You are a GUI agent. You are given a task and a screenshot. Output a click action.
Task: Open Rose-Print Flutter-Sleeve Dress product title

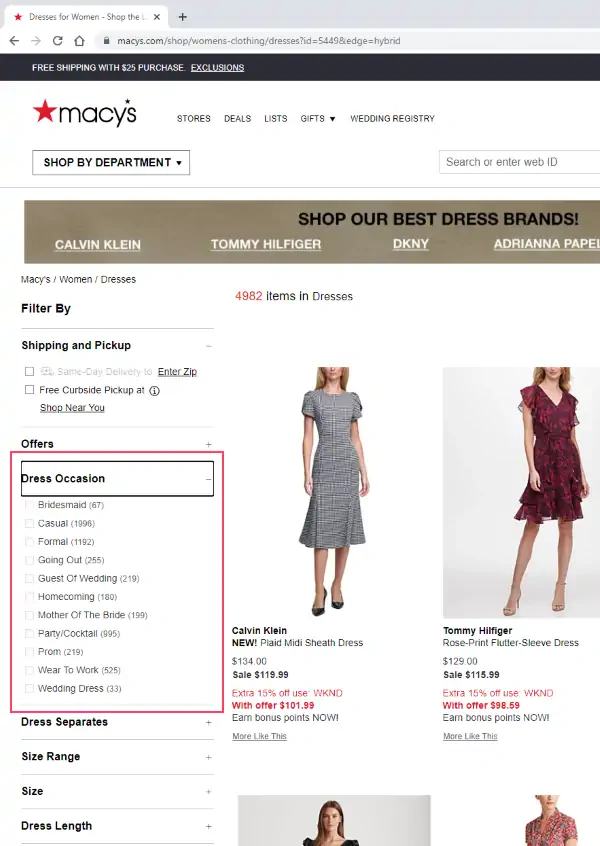(510, 643)
